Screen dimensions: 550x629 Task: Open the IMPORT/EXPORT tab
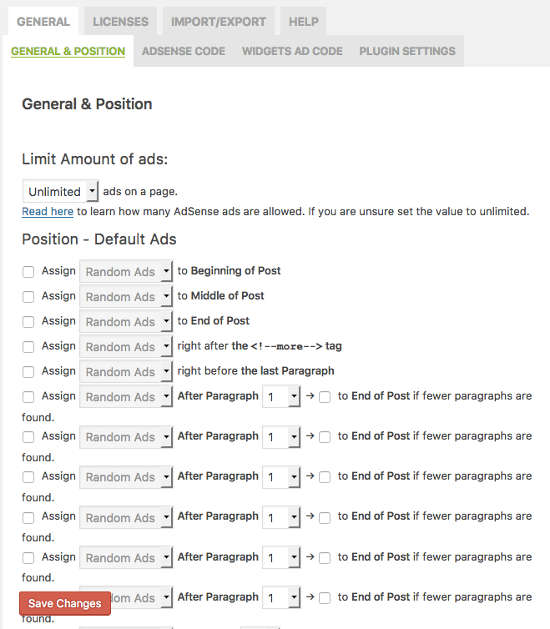(218, 21)
